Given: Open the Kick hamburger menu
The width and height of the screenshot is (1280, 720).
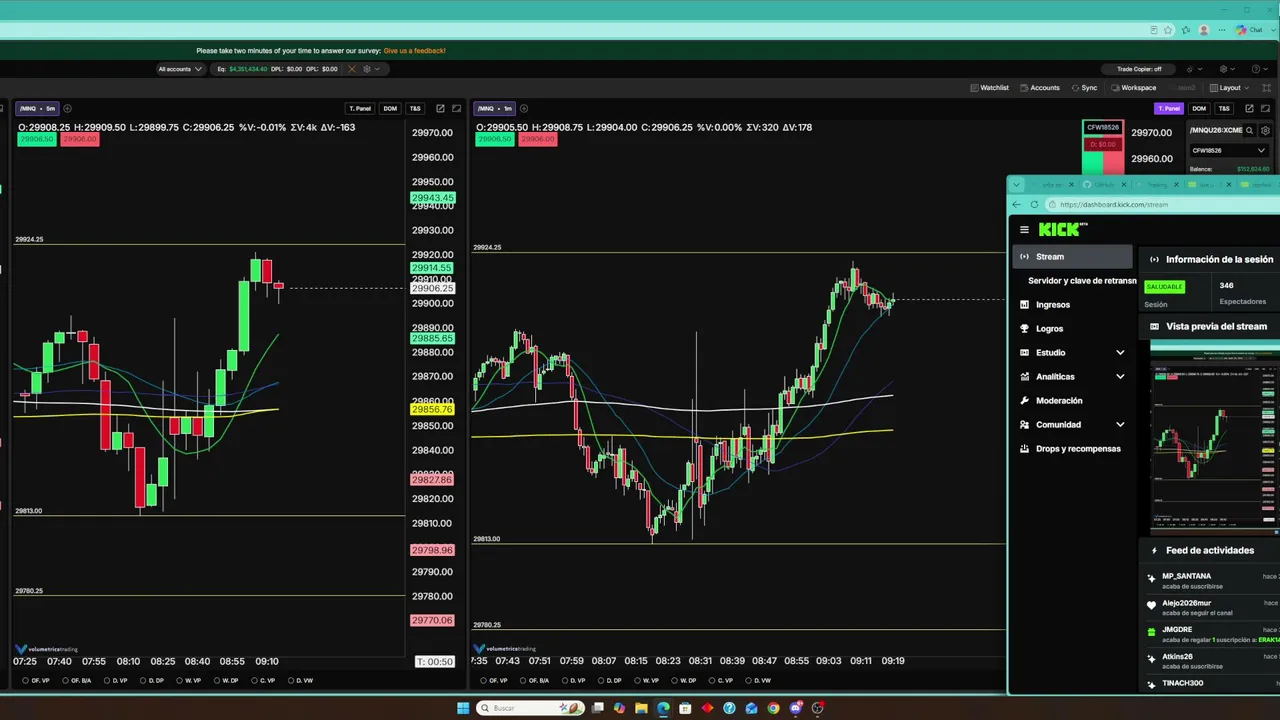Looking at the screenshot, I should (x=1024, y=230).
